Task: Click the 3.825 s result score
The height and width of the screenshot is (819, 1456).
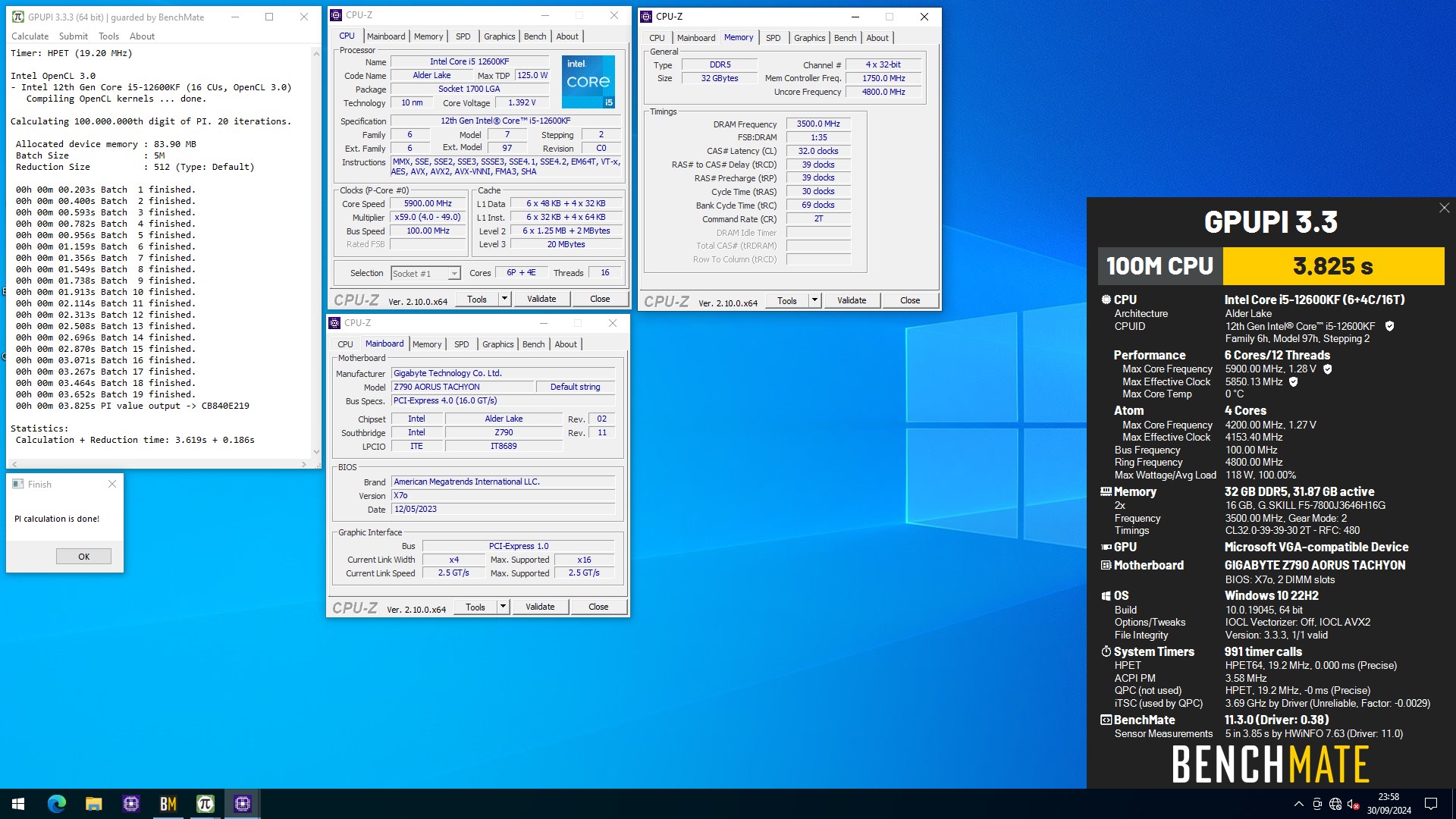Action: 1333,266
